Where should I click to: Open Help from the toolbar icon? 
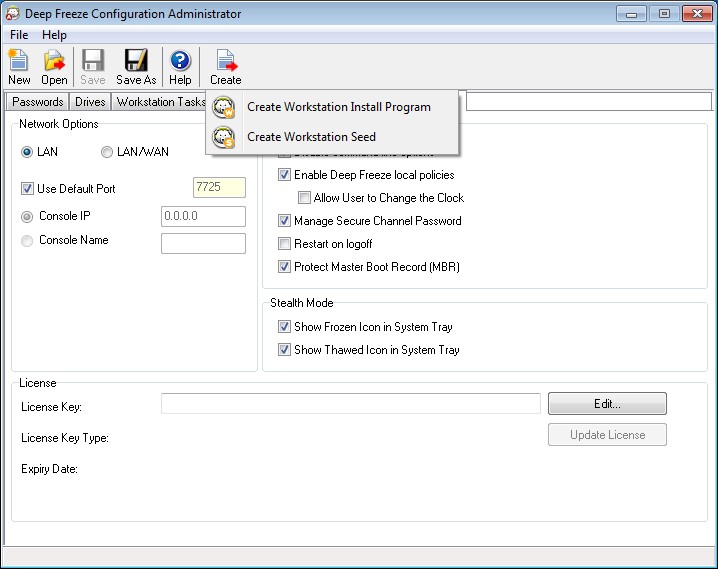[x=180, y=61]
